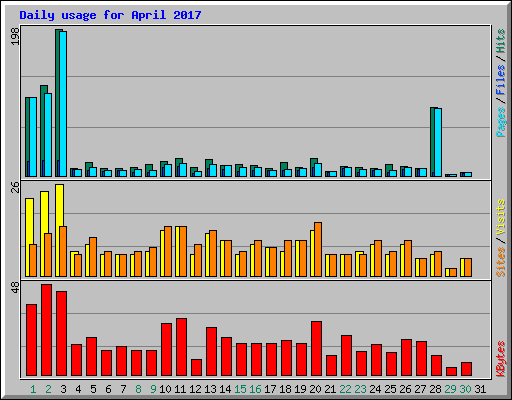Click day 16 on the X-axis

click(x=255, y=389)
